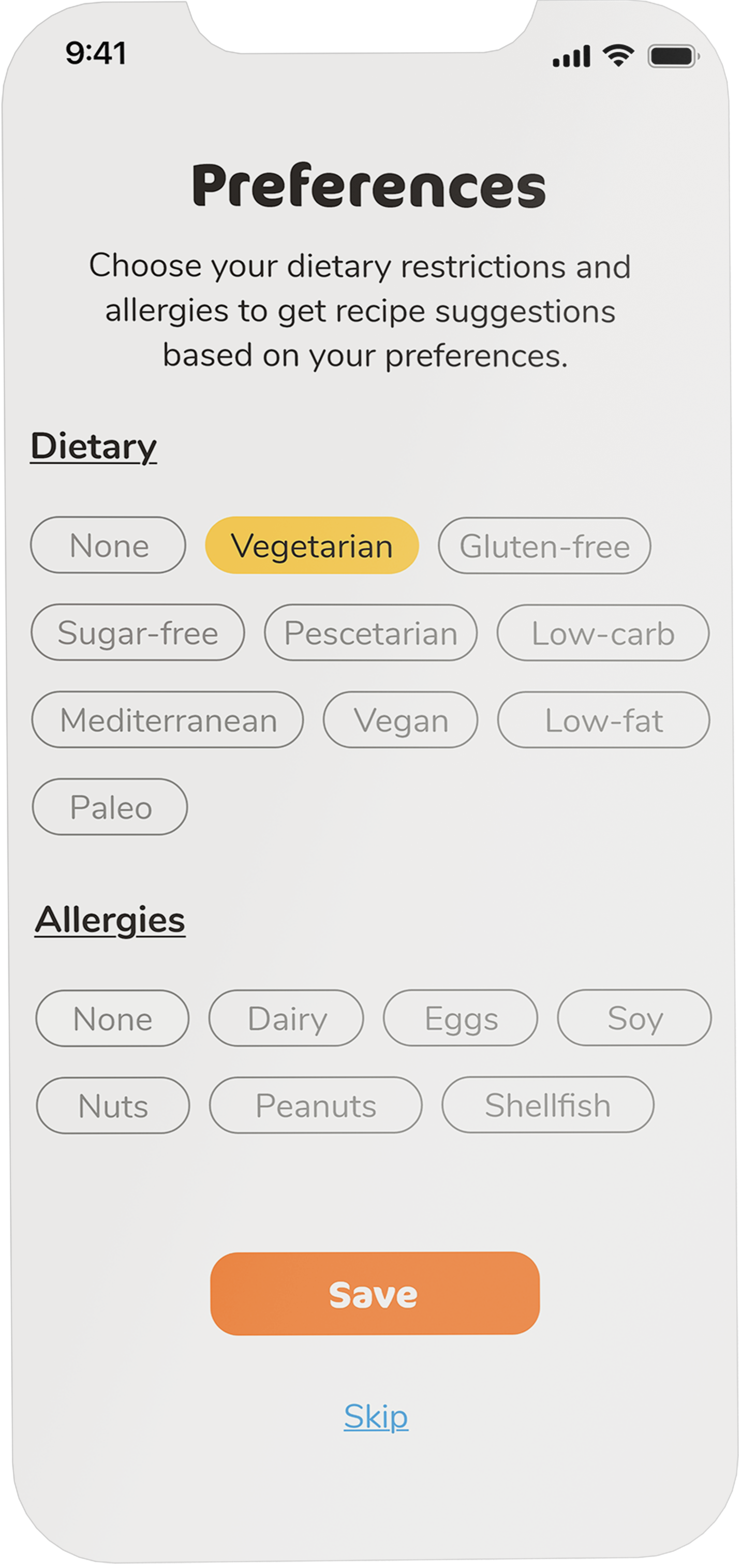Select the Gluten-free dietary option
The image size is (741, 1568).
[x=544, y=546]
